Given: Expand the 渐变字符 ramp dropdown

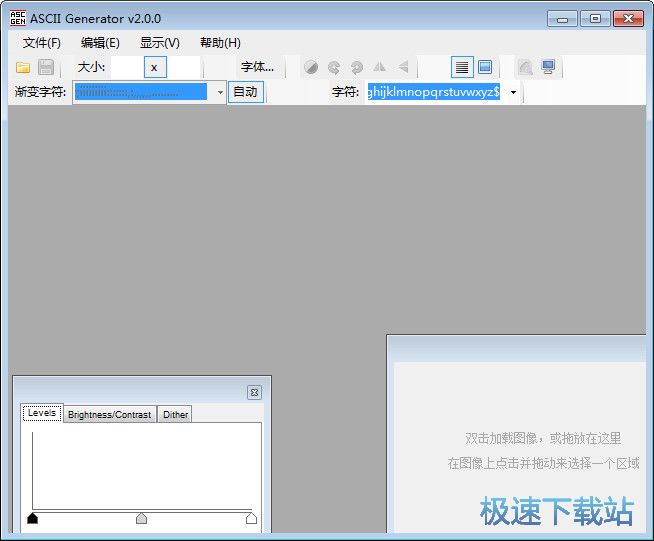Looking at the screenshot, I should tap(220, 92).
